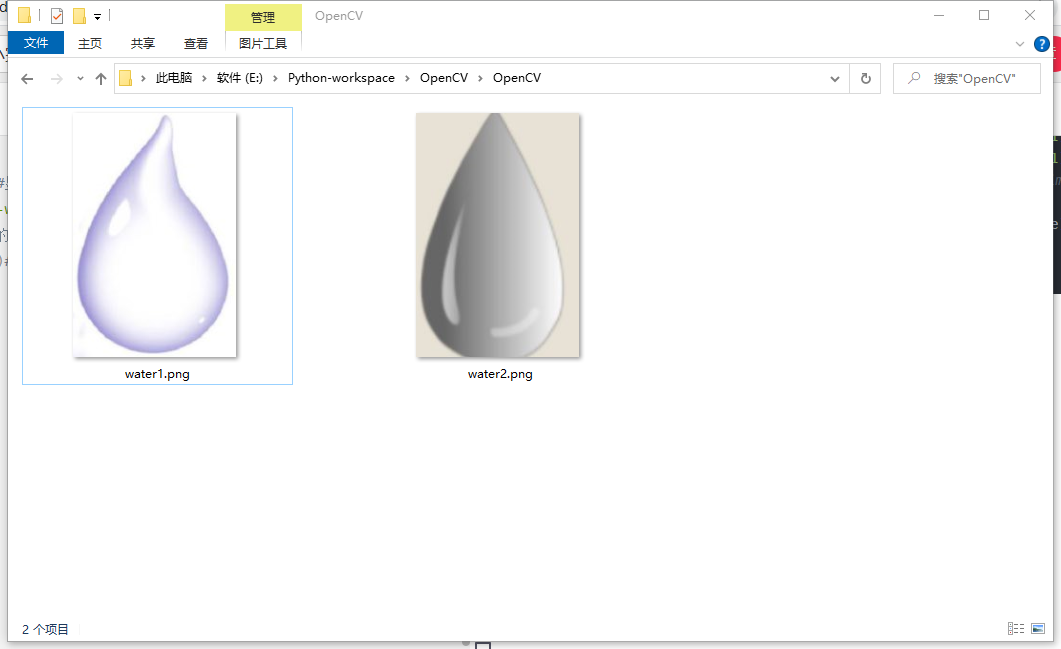The image size is (1061, 649).
Task: Navigate to the first OpenCV breadcrumb
Action: click(x=444, y=78)
